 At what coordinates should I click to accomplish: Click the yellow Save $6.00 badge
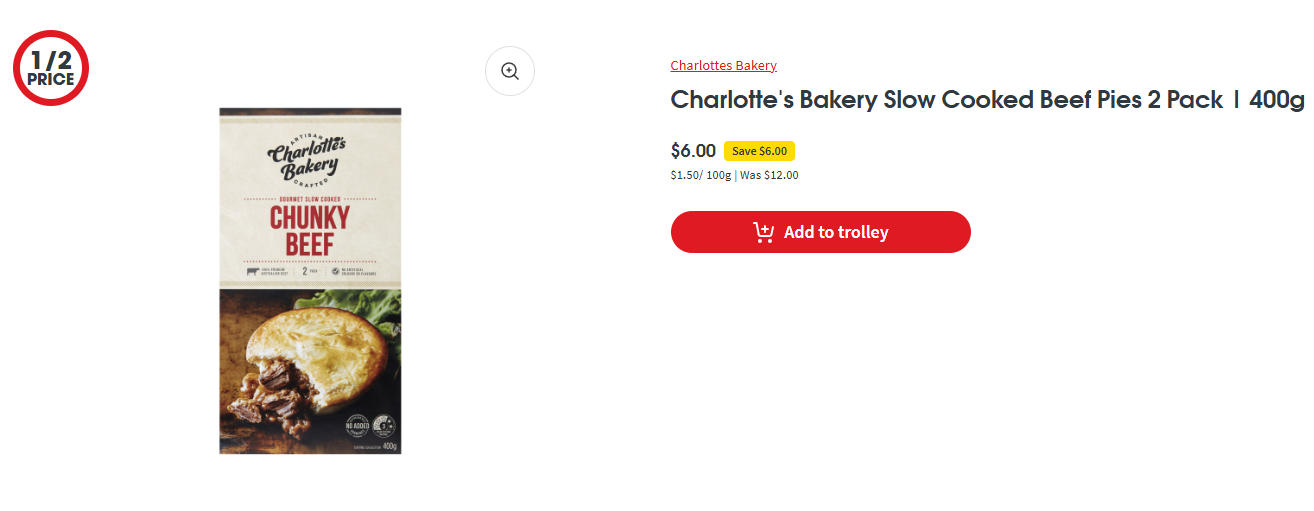tap(759, 151)
